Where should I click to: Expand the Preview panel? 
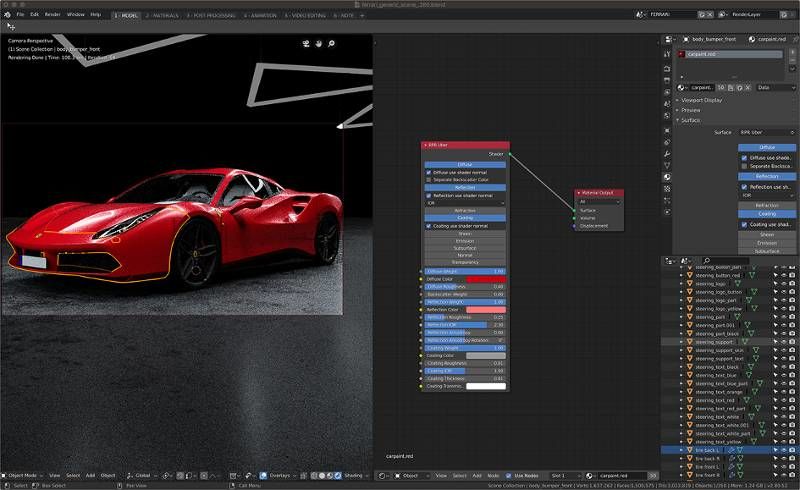click(690, 110)
